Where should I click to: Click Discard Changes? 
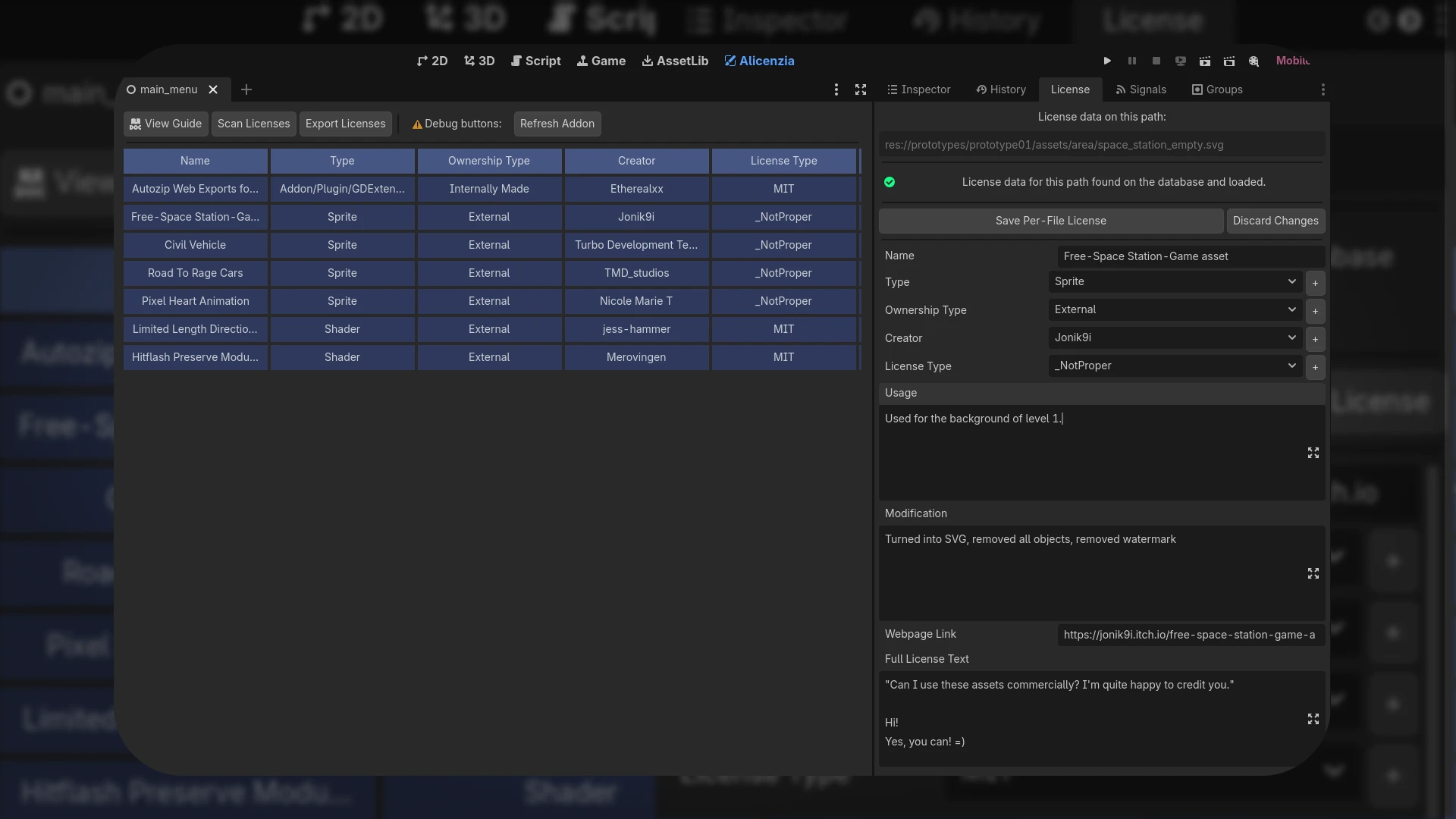1276,221
